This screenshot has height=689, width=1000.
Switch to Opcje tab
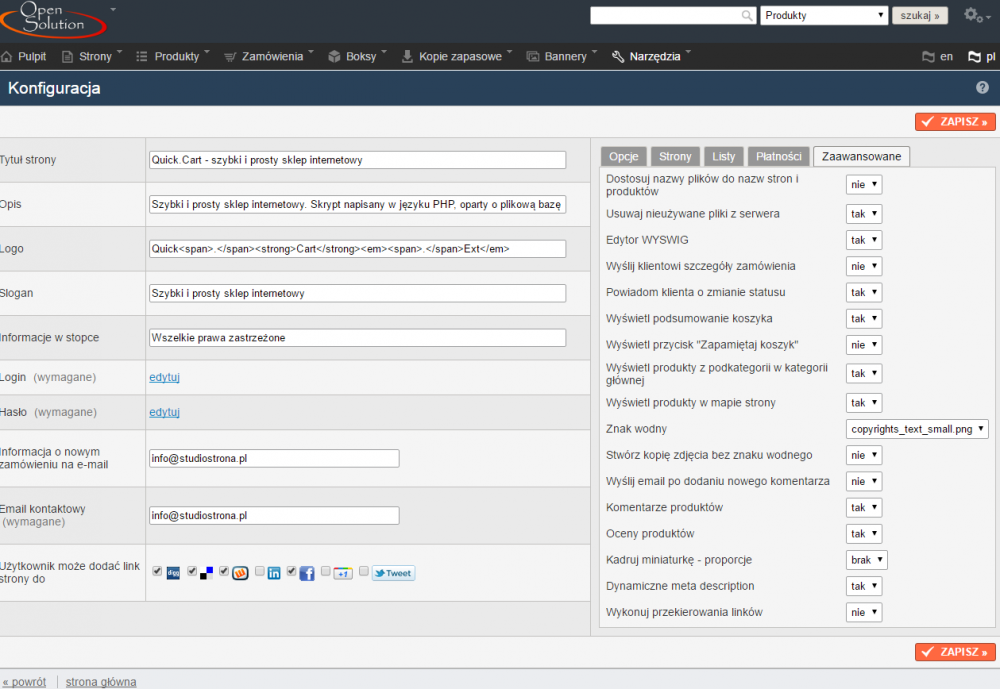click(x=624, y=156)
